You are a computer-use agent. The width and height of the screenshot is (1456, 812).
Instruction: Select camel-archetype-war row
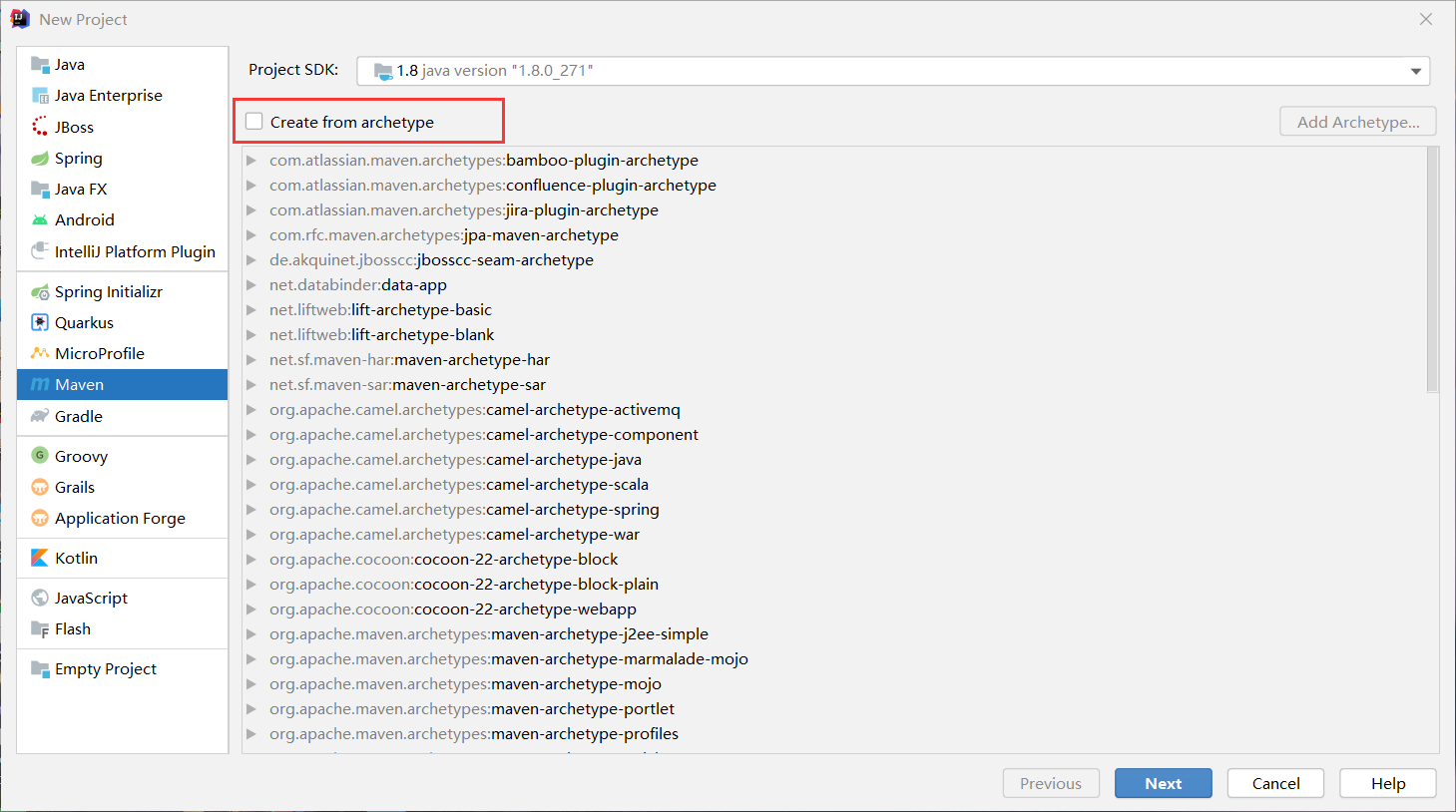(x=835, y=534)
